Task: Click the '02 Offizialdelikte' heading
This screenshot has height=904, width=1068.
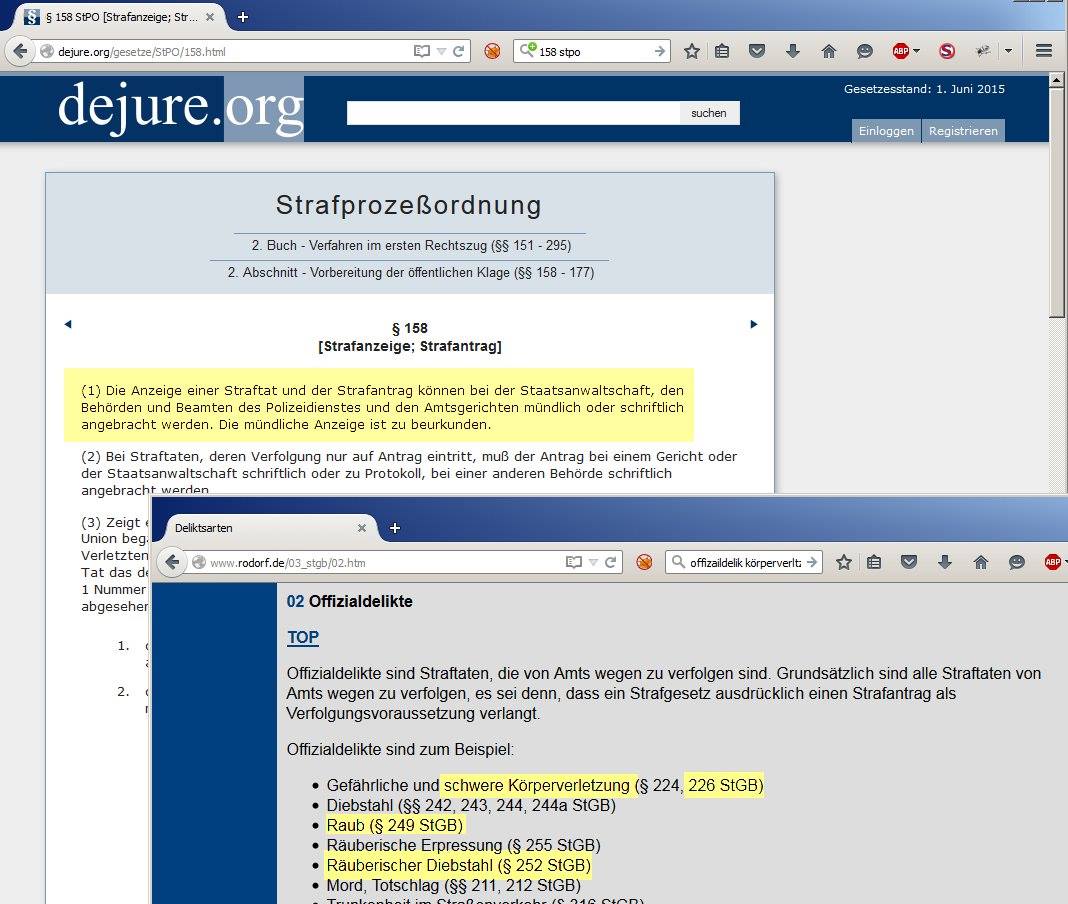Action: tap(349, 602)
